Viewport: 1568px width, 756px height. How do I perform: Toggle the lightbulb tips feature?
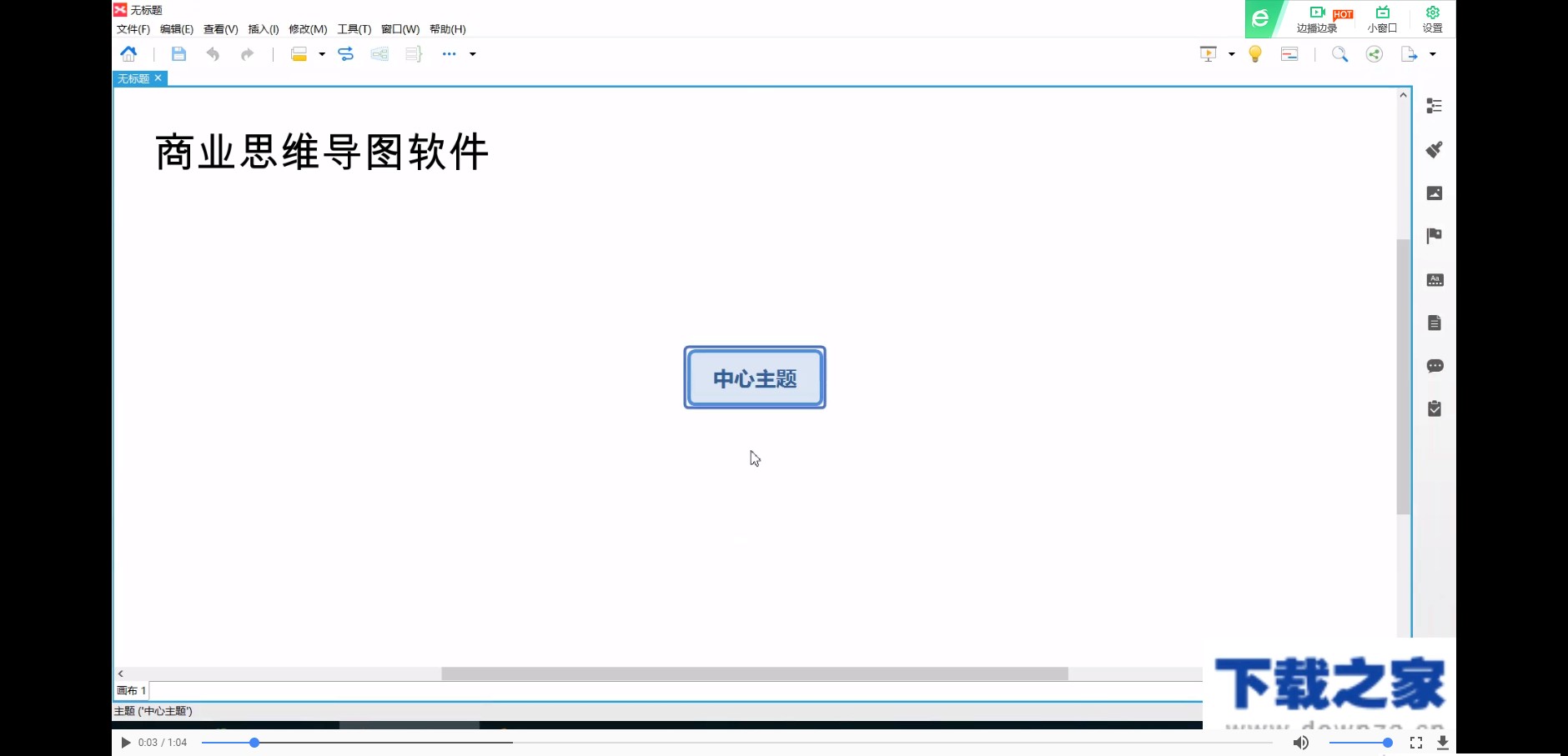[x=1256, y=53]
